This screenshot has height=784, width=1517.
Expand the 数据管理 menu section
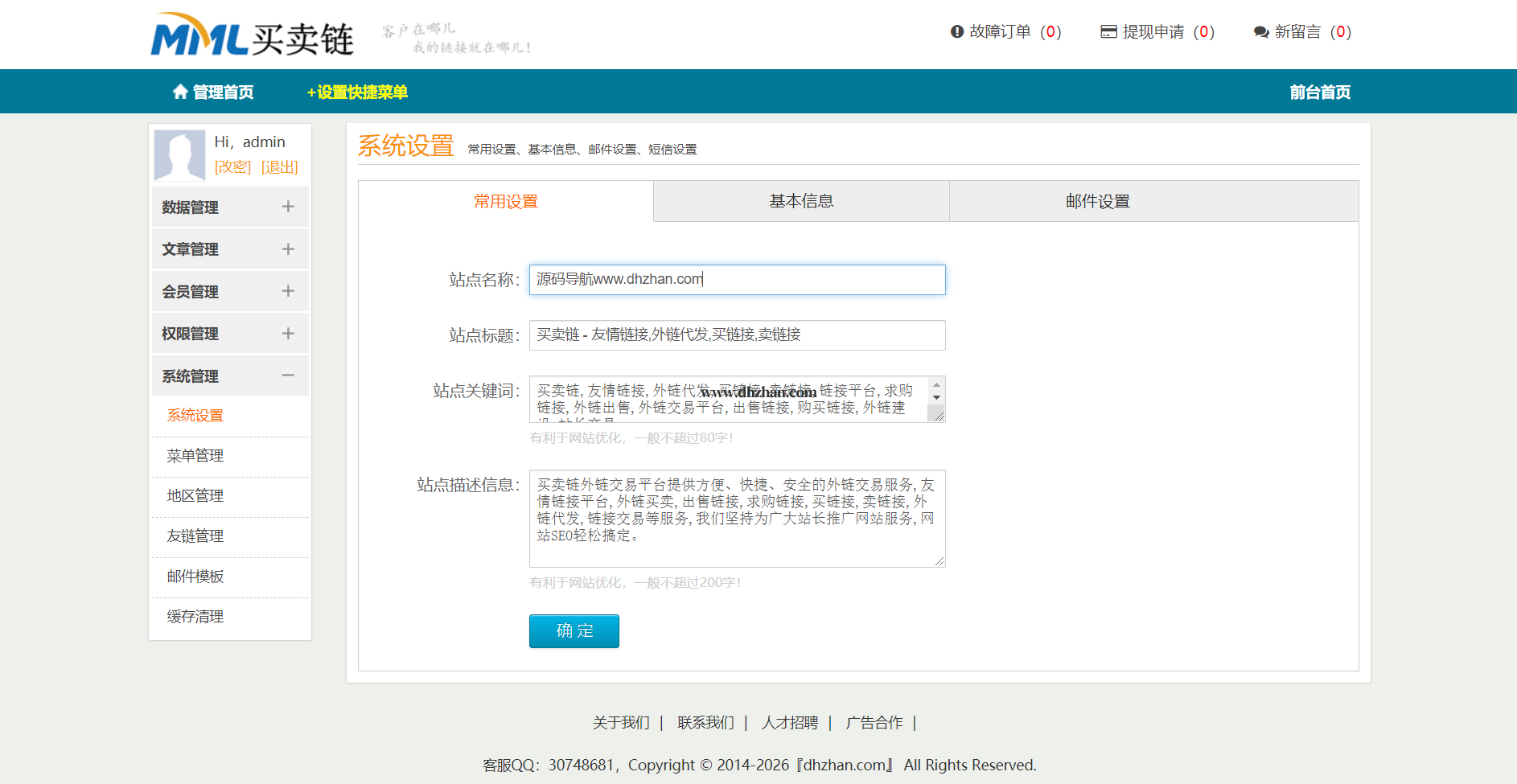pos(288,207)
